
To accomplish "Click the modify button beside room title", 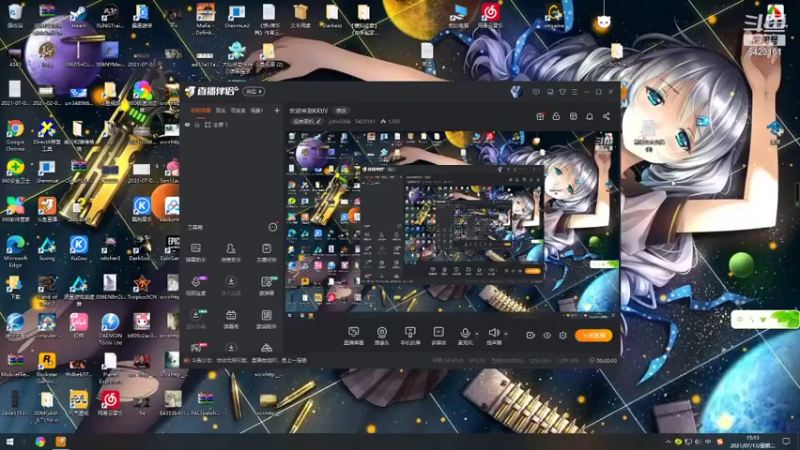I will point(341,111).
